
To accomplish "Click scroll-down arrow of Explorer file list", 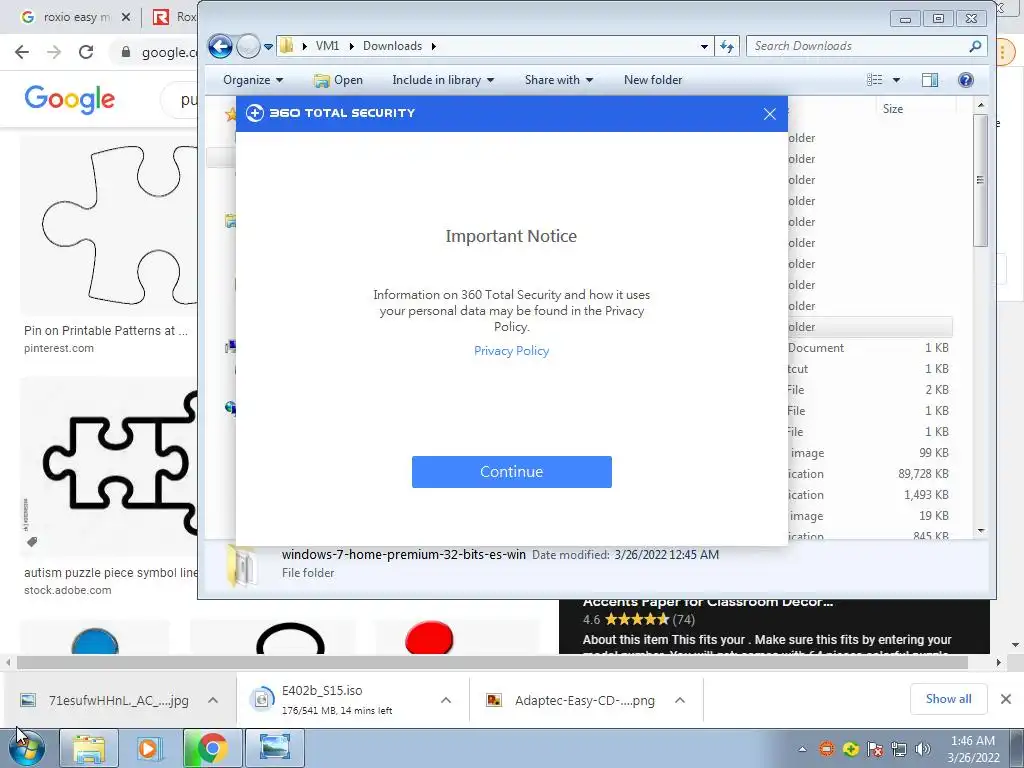I will 980,532.
